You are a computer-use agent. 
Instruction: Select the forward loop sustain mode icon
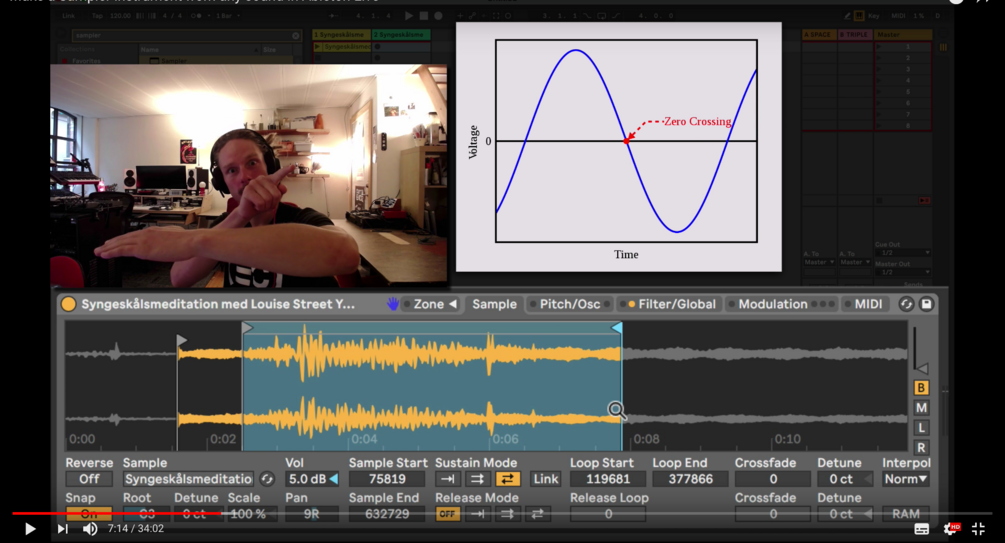tap(478, 479)
